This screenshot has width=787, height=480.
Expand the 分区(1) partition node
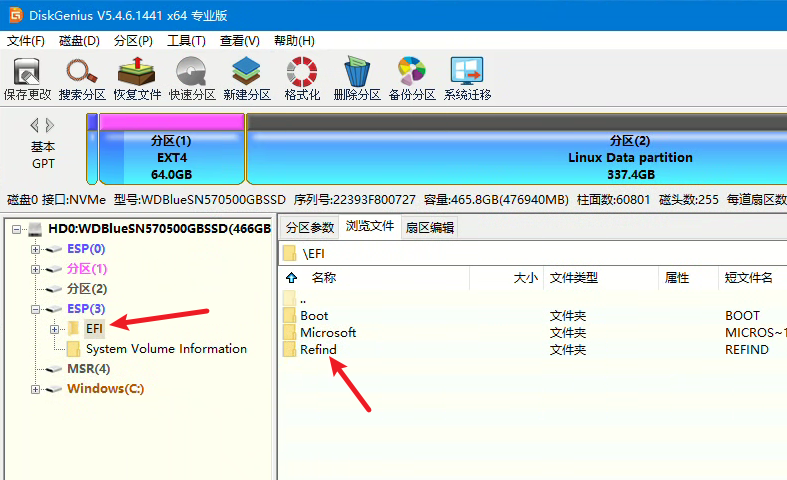35,269
